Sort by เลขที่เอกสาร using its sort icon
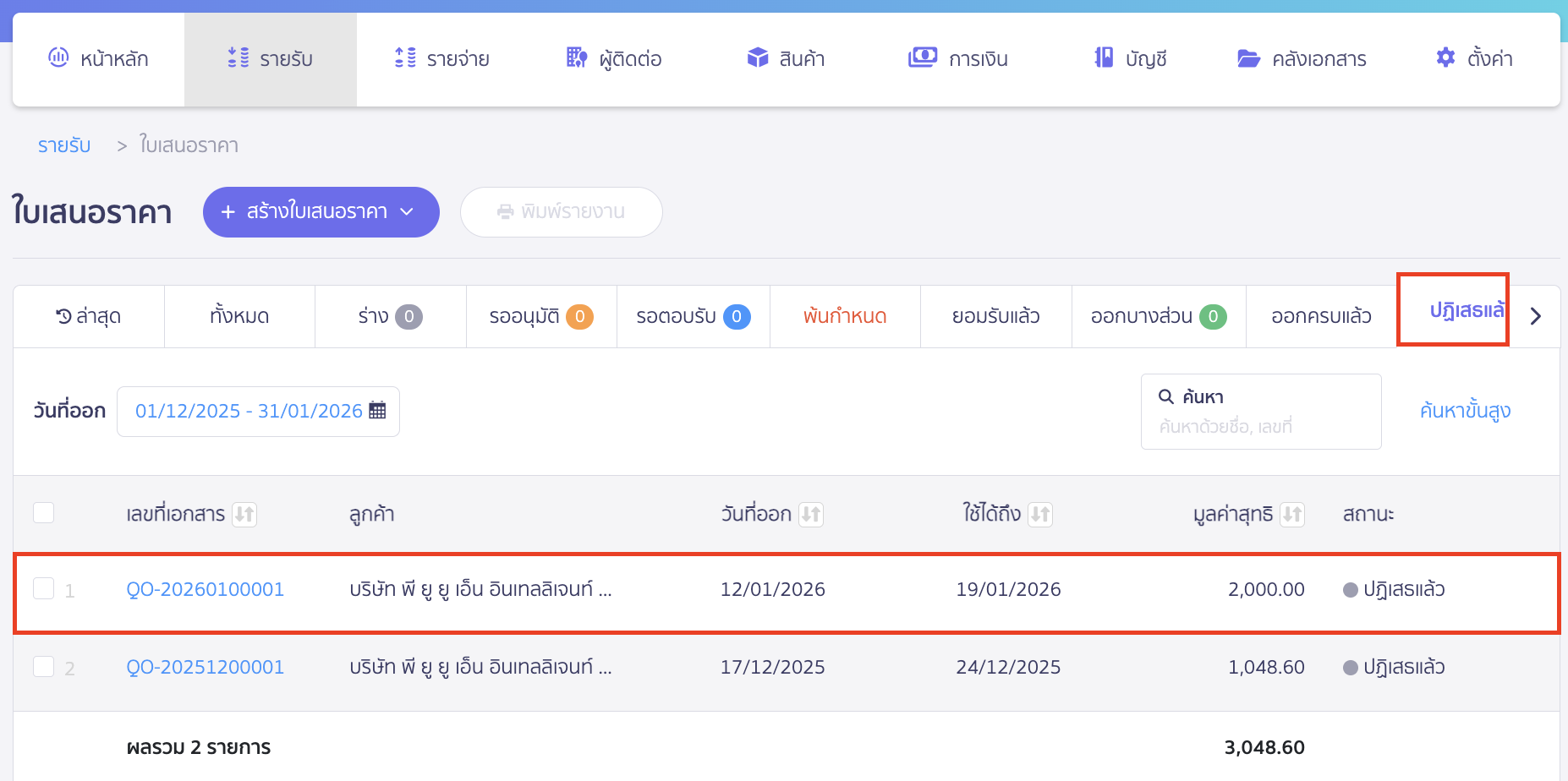Screen dimensions: 1568x781 pyautogui.click(x=244, y=514)
